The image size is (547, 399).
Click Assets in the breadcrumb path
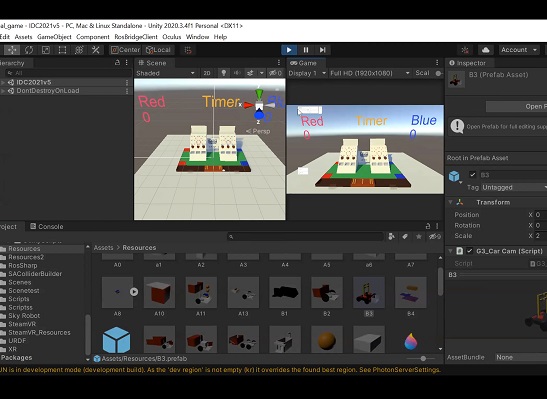click(x=104, y=248)
